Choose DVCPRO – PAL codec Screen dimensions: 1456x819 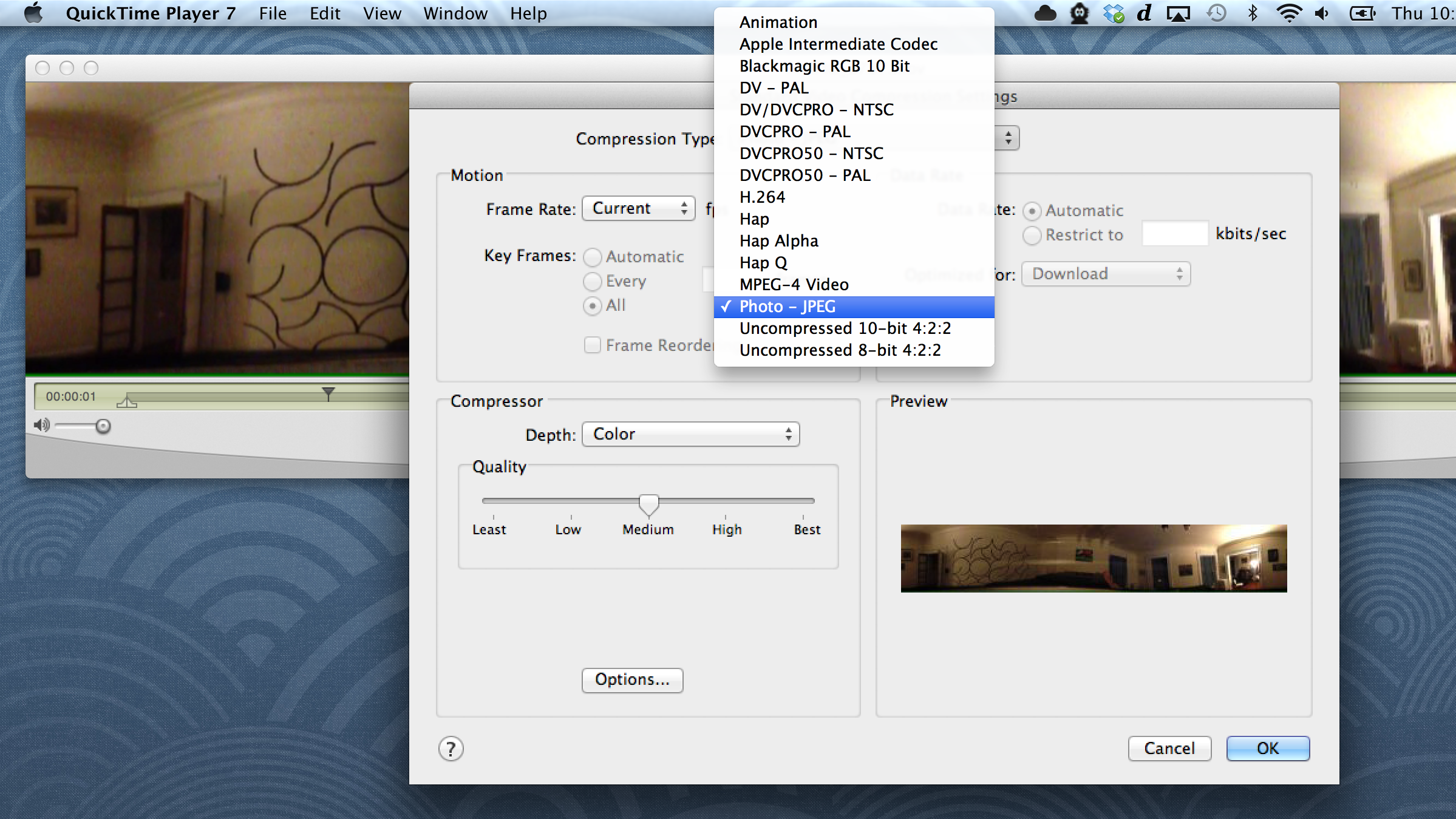pyautogui.click(x=854, y=132)
